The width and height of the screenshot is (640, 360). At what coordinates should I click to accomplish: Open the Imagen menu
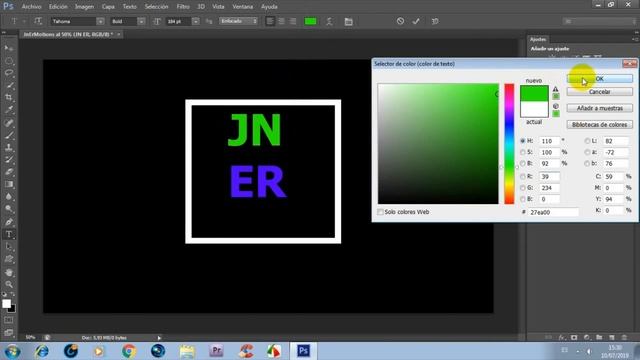point(84,7)
